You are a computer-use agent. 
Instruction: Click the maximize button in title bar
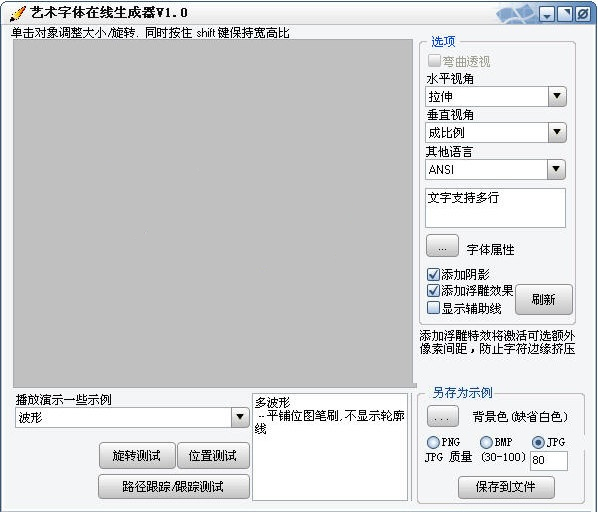565,15
